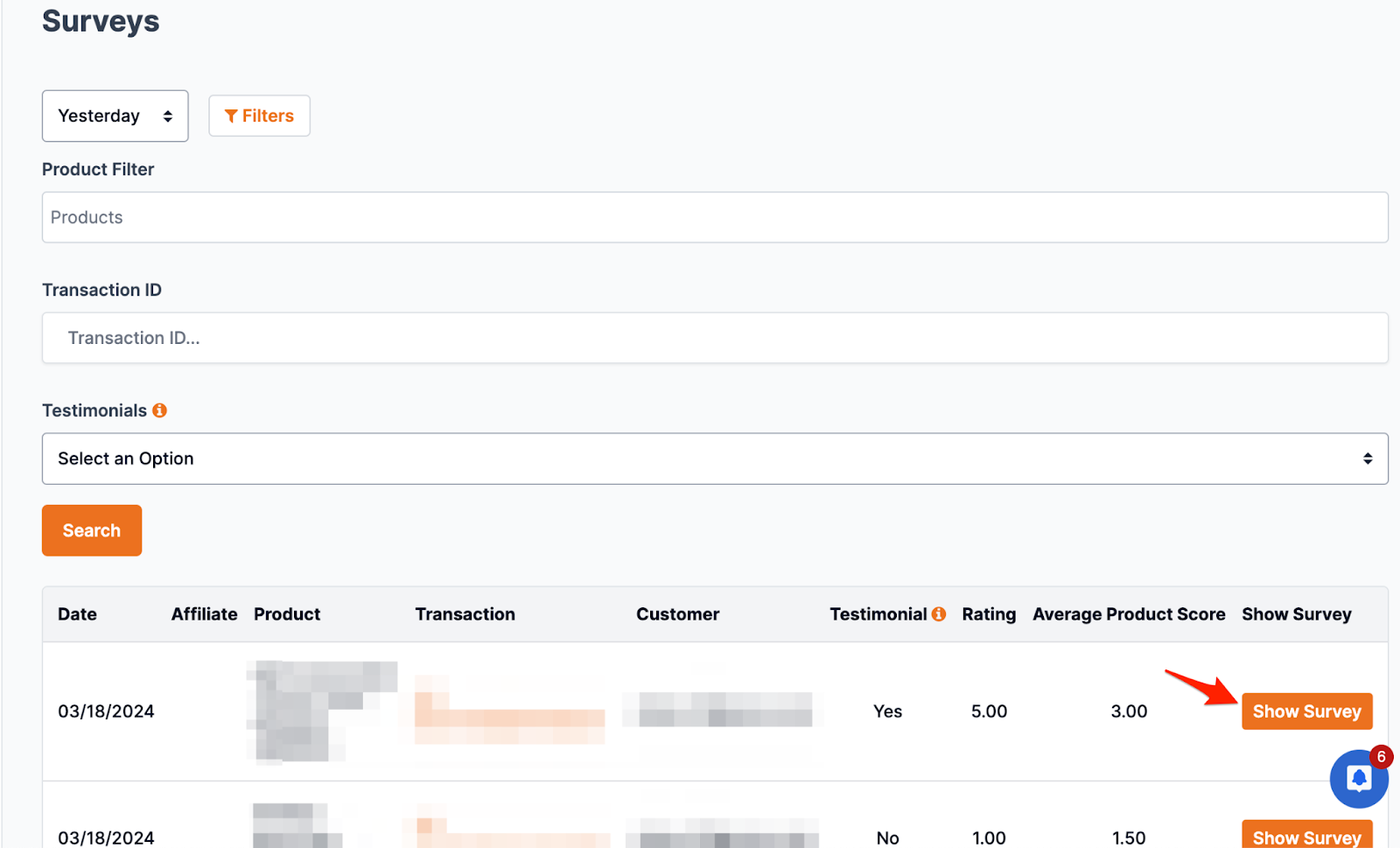
Task: Click info icon in Testimonial column header
Action: tap(939, 614)
